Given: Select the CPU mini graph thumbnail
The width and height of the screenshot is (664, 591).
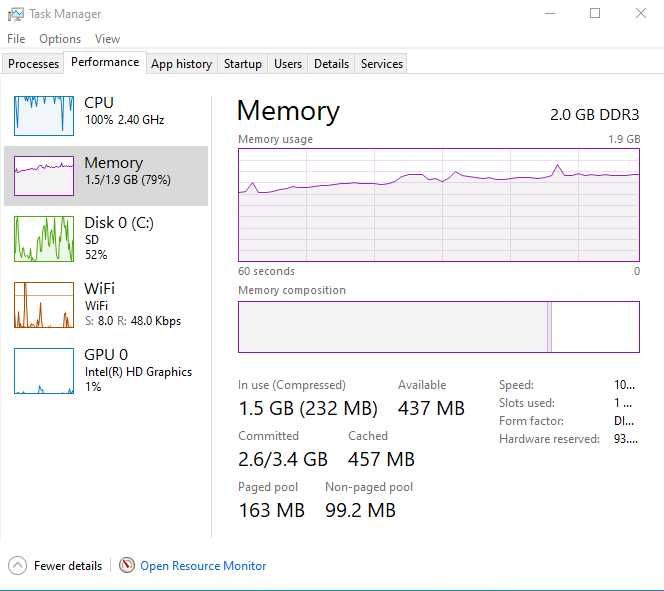Looking at the screenshot, I should [x=44, y=116].
